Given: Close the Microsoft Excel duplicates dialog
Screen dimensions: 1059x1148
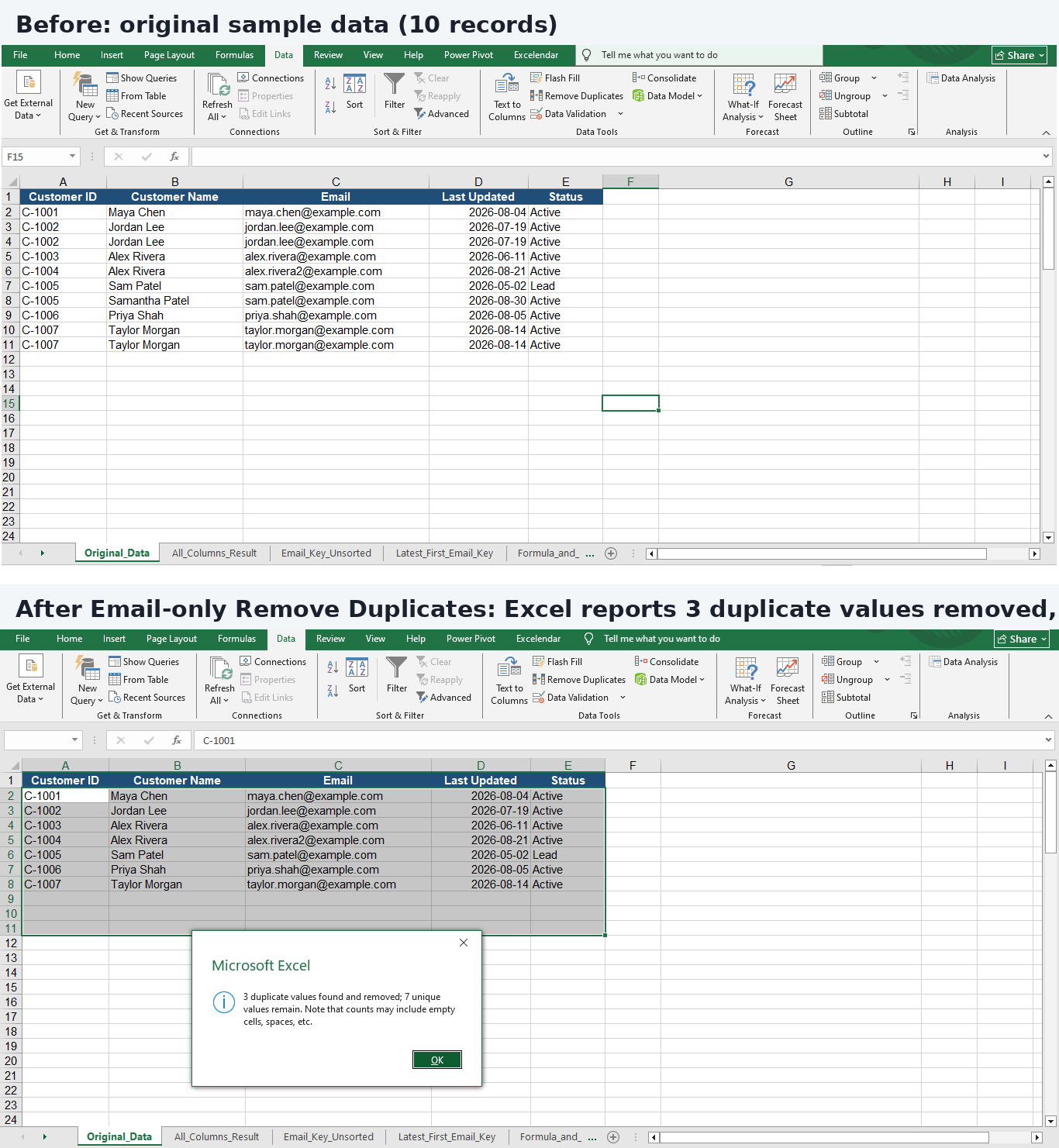Looking at the screenshot, I should pos(464,943).
